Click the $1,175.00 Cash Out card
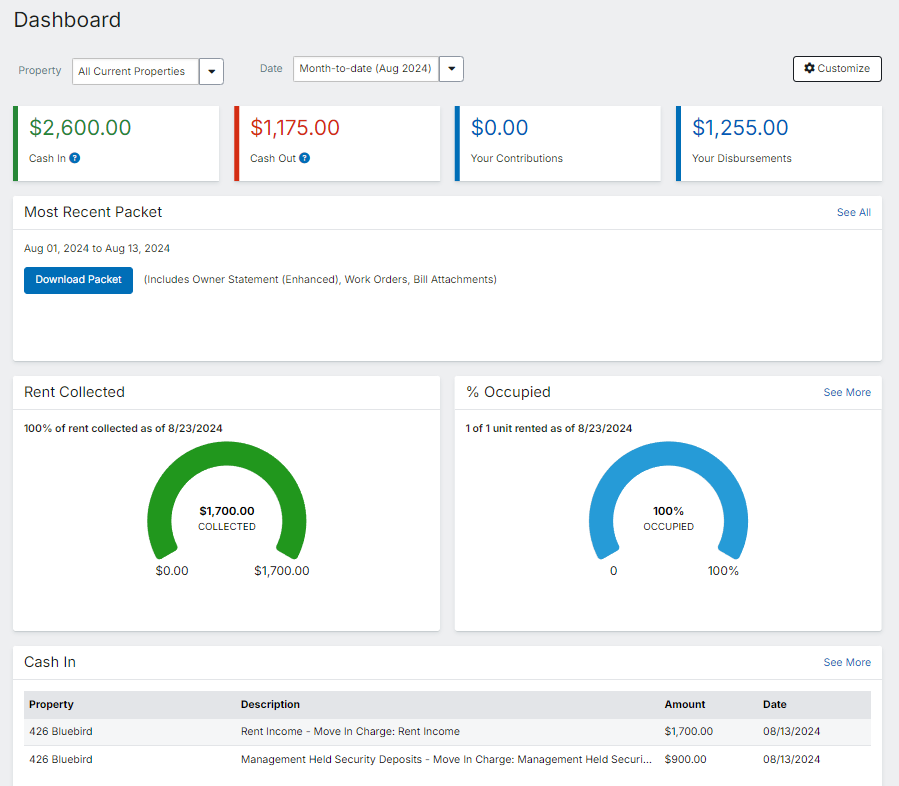Screen dimensions: 899x786 pos(337,143)
